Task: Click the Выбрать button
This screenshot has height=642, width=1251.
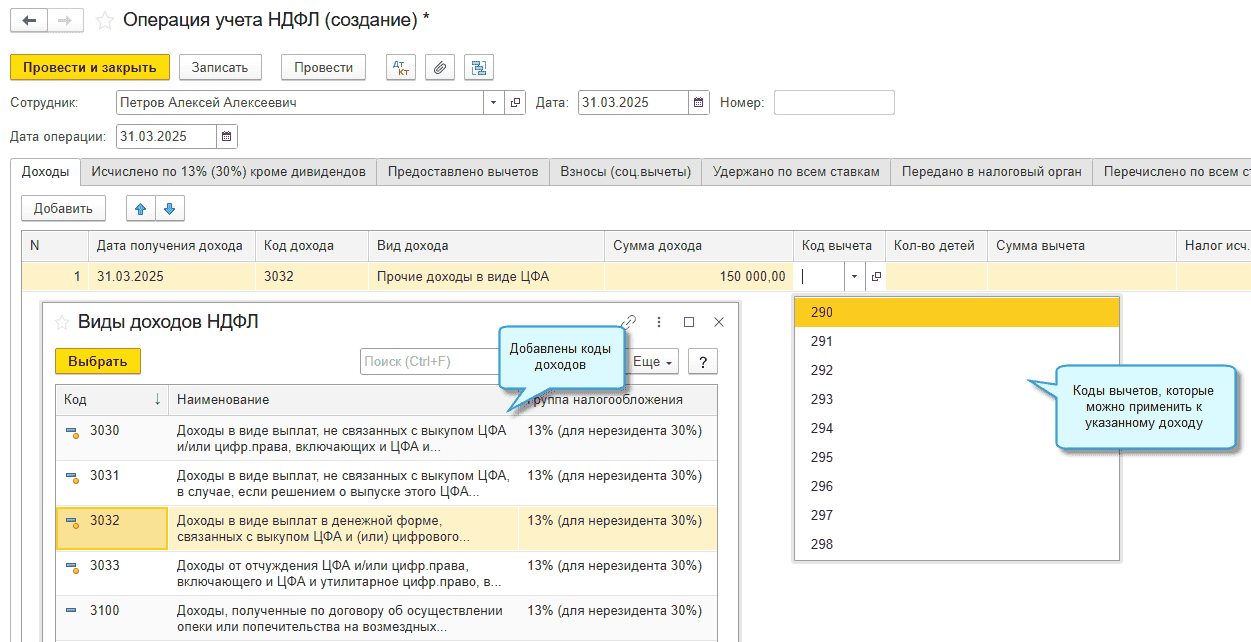Action: pyautogui.click(x=98, y=361)
